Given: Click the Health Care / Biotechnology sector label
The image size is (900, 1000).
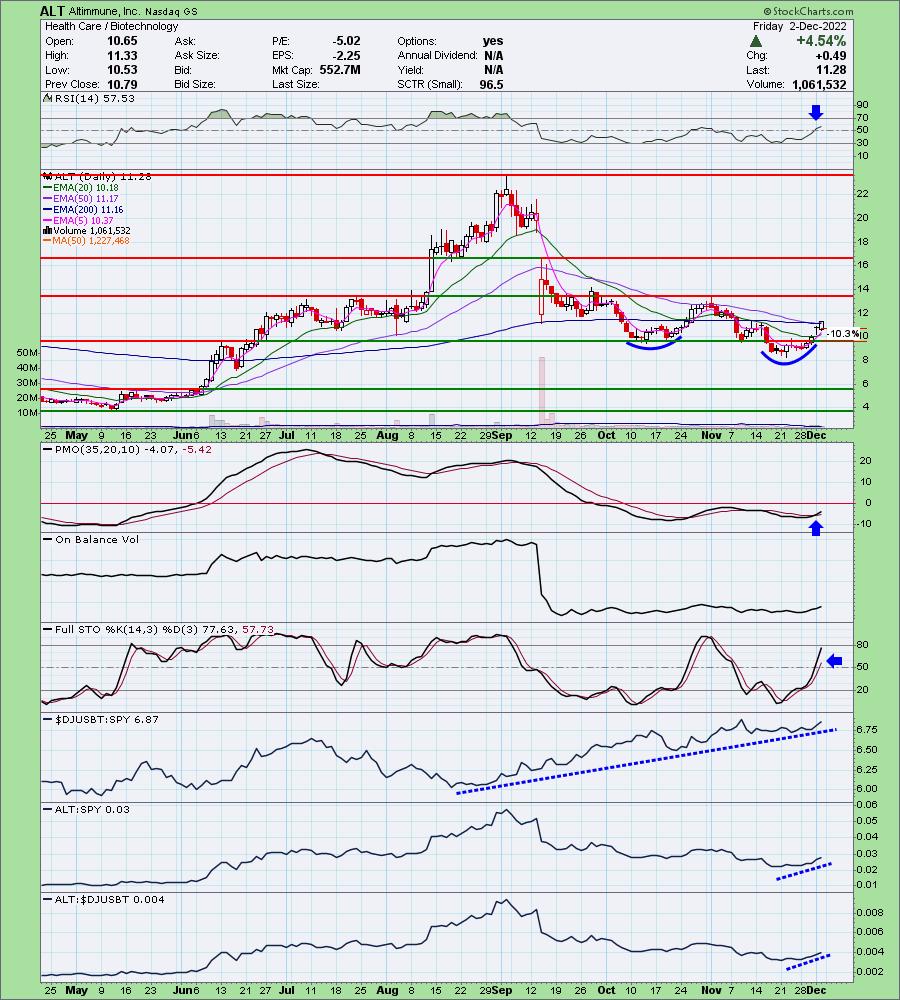Looking at the screenshot, I should pos(112,26).
